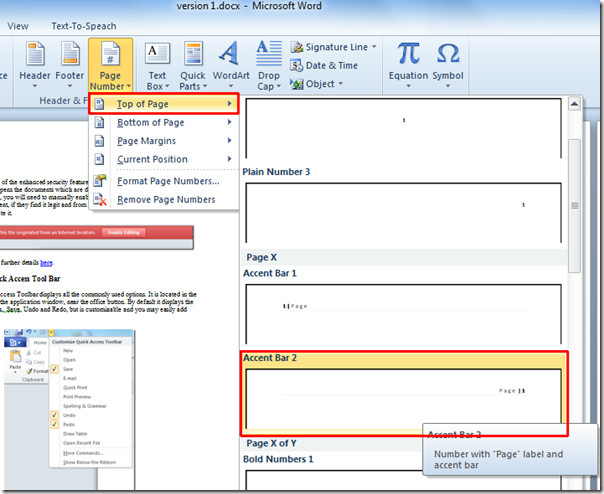604x494 pixels.
Task: Click the Bottom of Page menu icon
Action: (x=99, y=123)
